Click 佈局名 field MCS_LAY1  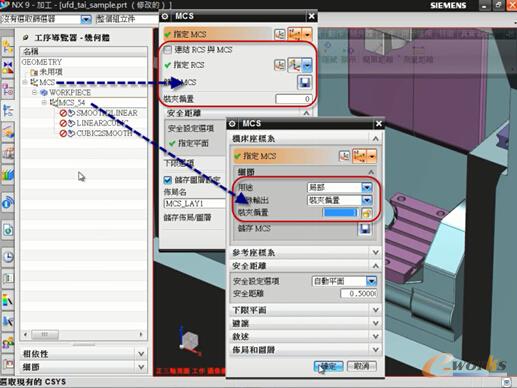[195, 203]
